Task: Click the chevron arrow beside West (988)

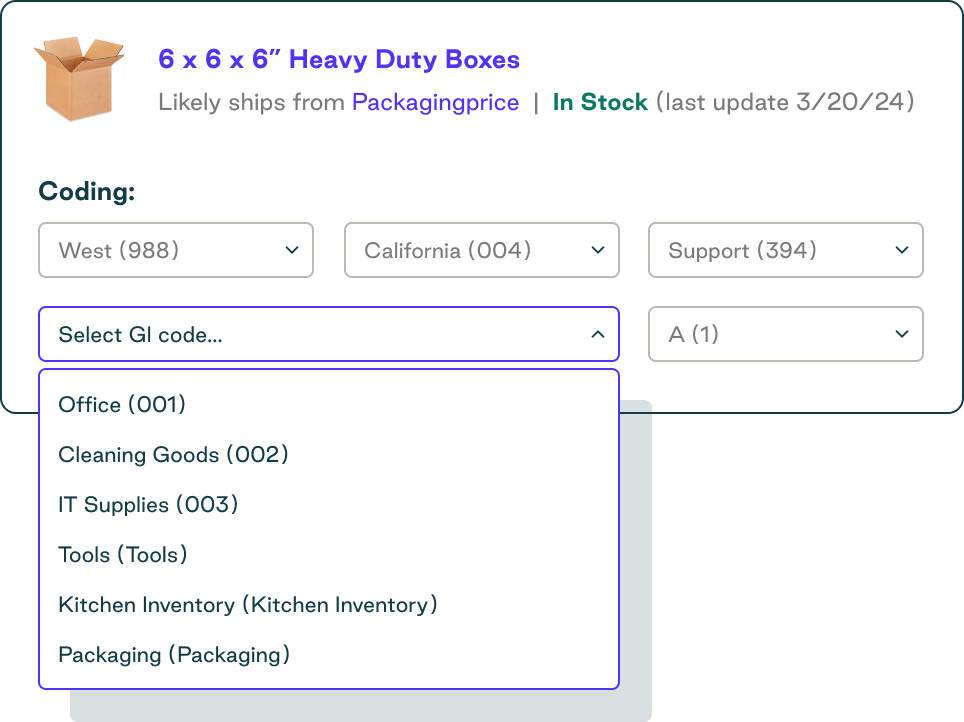Action: [292, 250]
